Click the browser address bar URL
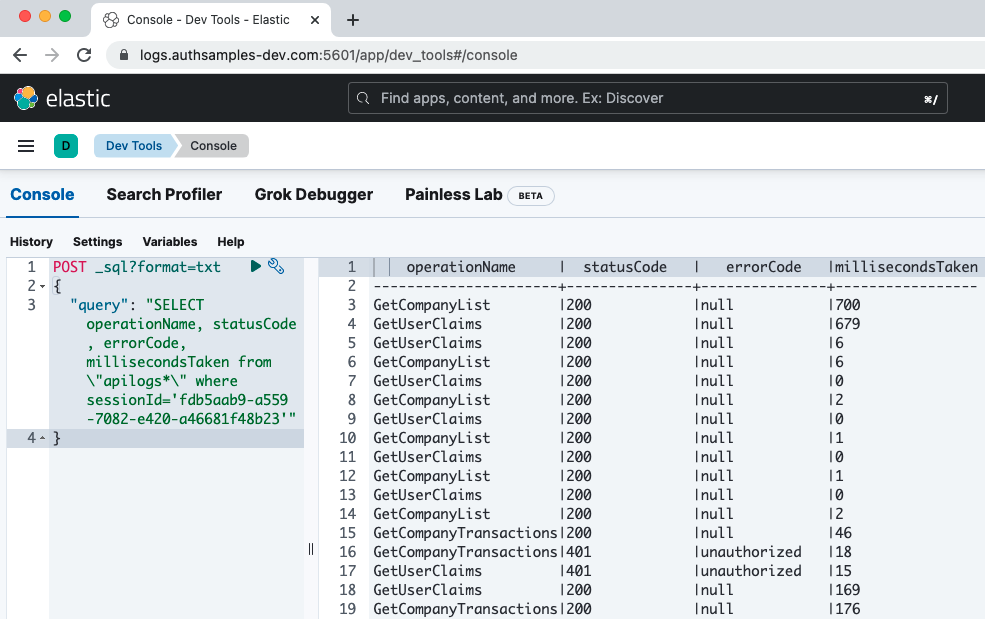 [329, 55]
